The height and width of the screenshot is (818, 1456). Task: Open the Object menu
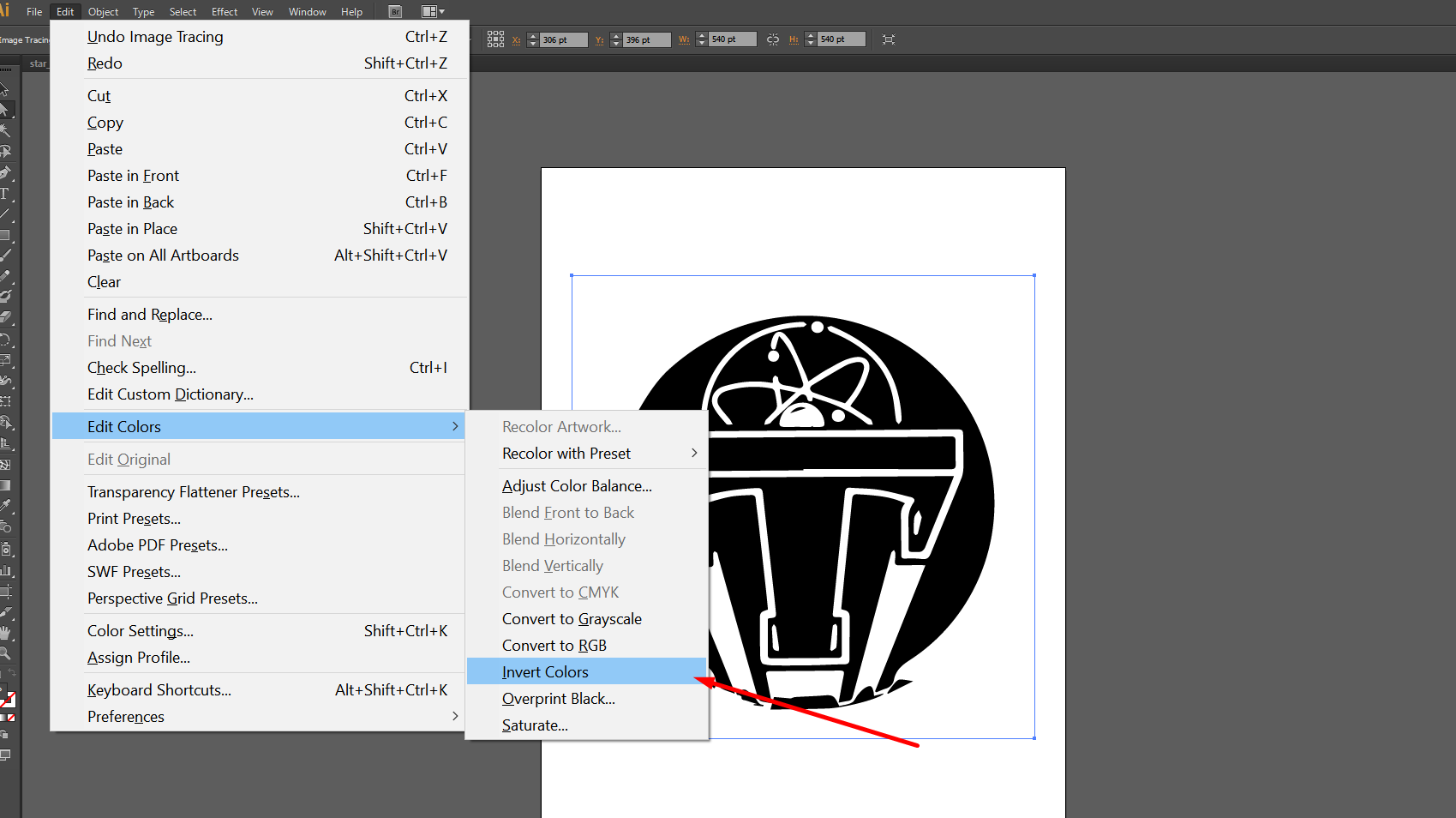click(104, 12)
